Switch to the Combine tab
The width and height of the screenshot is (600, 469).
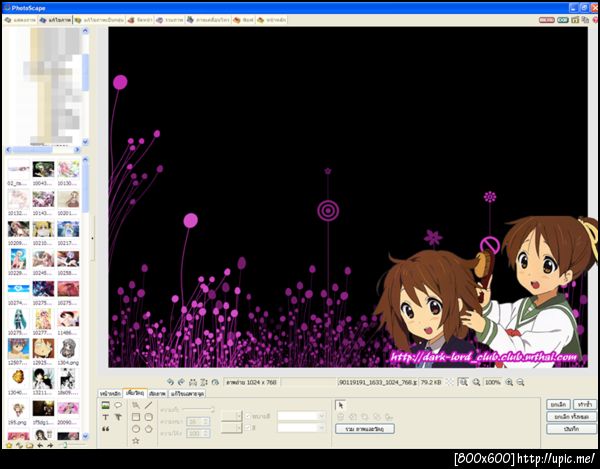coord(170,20)
